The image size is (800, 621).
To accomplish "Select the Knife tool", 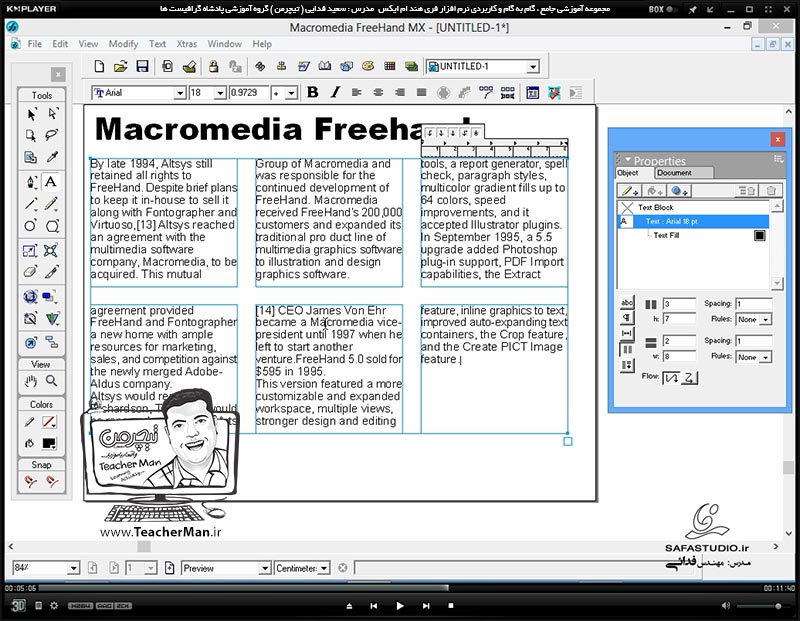I will 52,271.
